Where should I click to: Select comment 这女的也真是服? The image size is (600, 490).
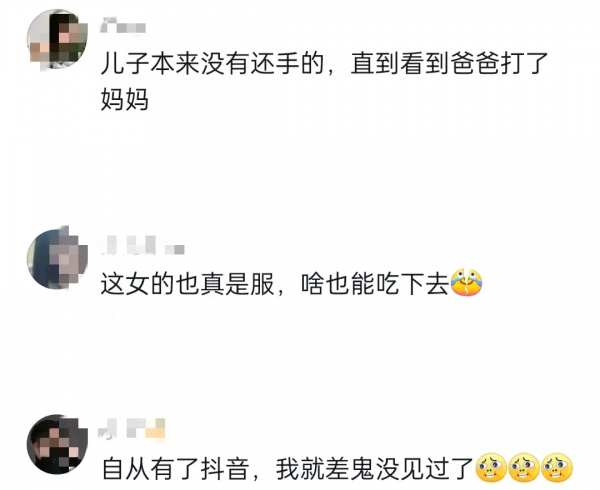coord(291,284)
